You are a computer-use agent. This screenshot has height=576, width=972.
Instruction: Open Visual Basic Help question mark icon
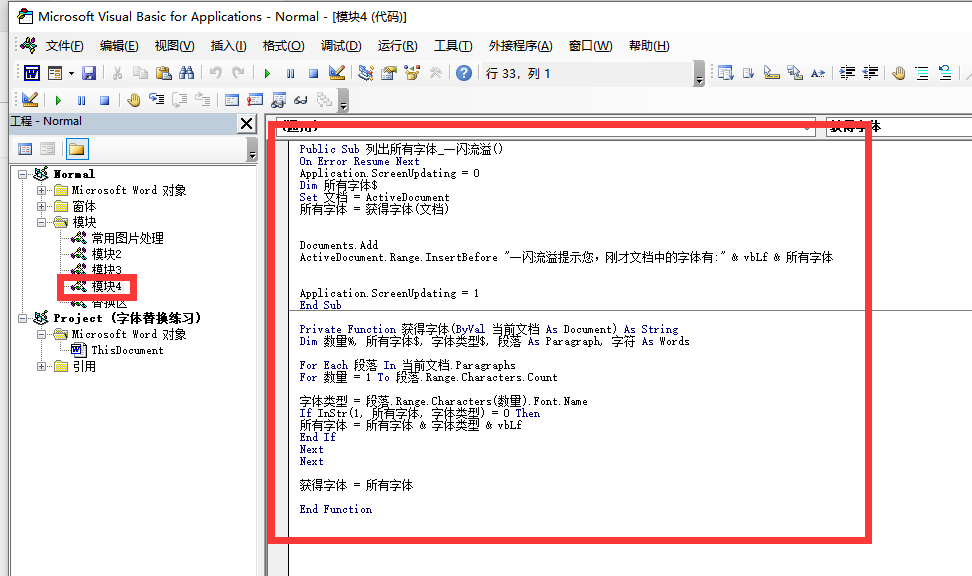464,73
